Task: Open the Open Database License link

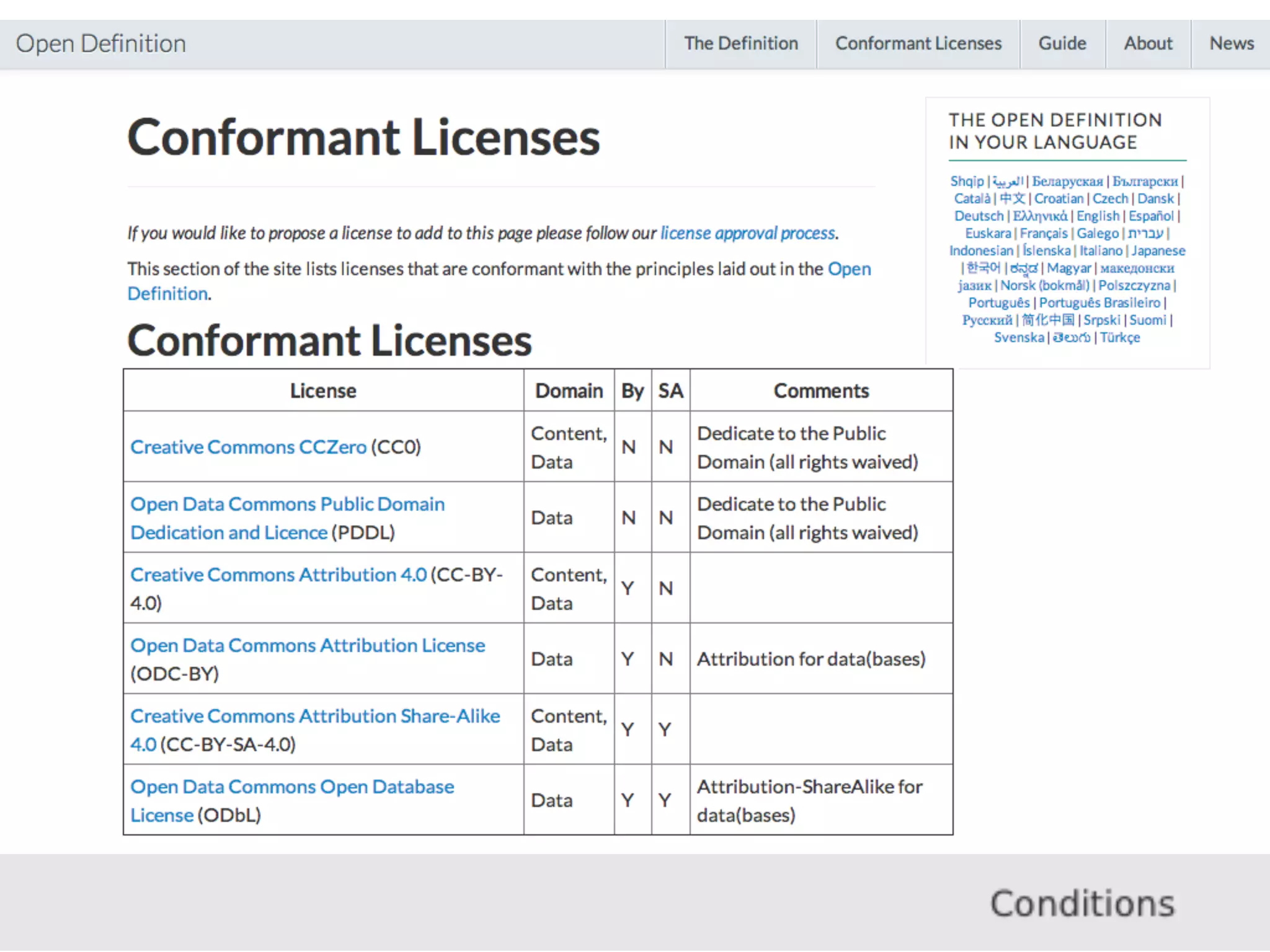Action: point(292,787)
